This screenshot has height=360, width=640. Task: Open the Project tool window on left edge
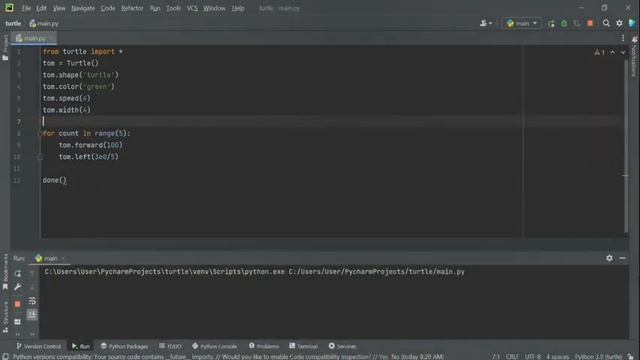point(5,48)
